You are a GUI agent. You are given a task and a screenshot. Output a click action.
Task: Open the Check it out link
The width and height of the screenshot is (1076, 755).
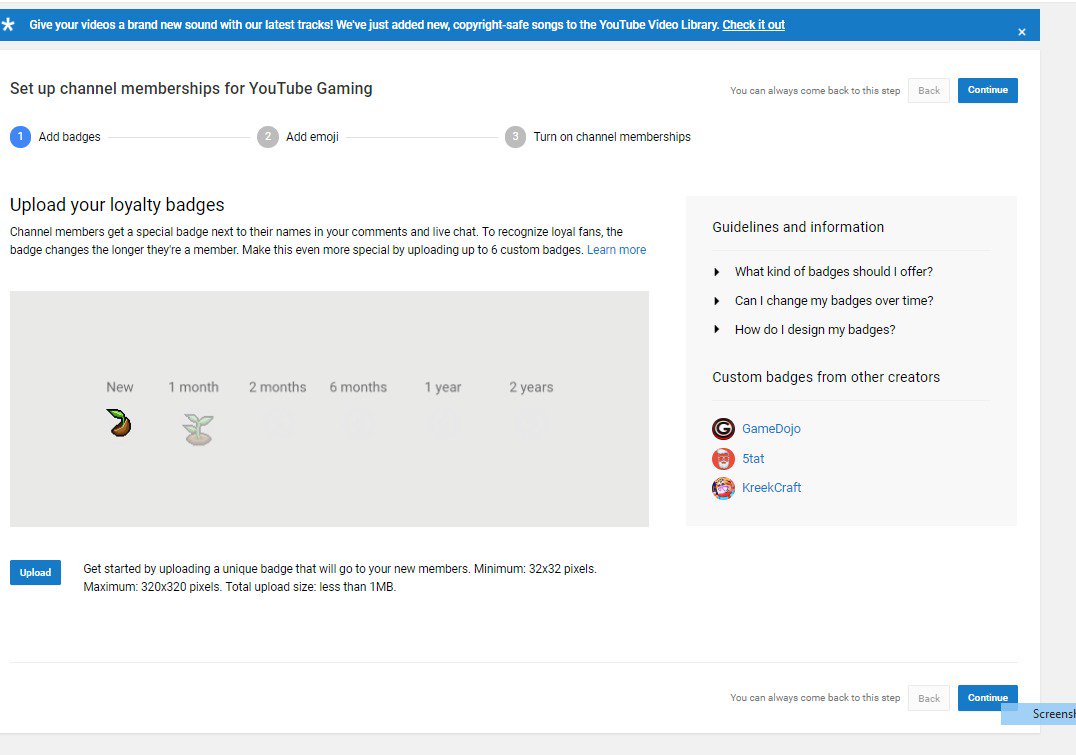tap(753, 25)
